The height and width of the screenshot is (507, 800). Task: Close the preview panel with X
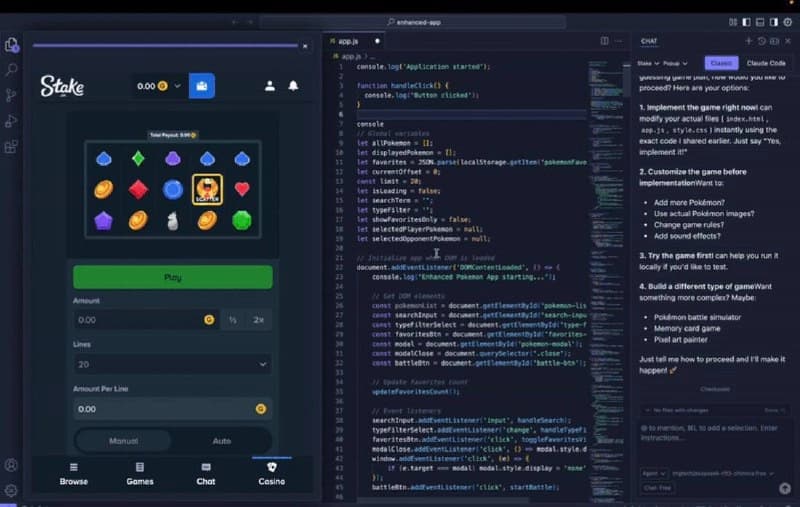click(x=305, y=46)
